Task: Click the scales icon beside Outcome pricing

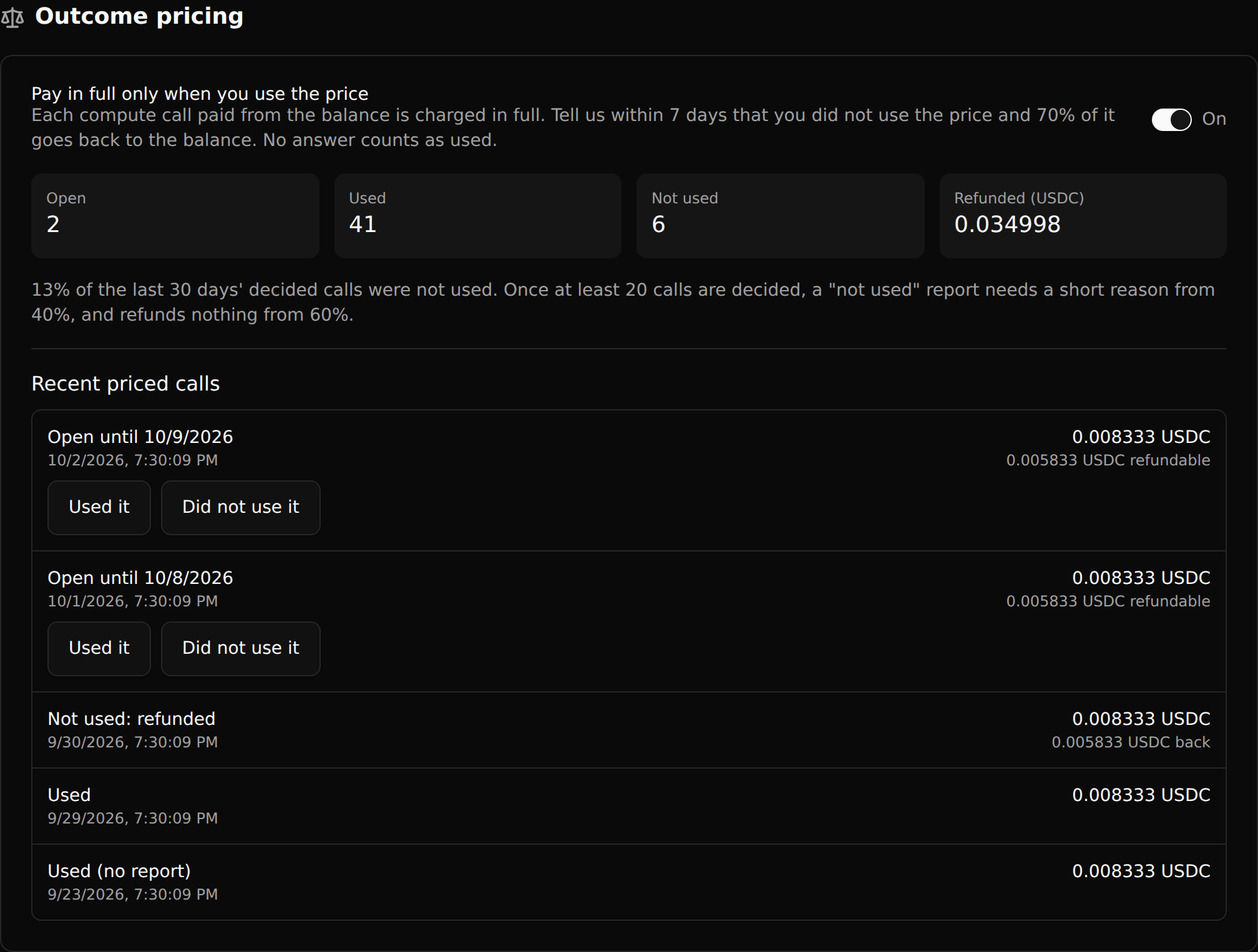Action: click(x=12, y=17)
